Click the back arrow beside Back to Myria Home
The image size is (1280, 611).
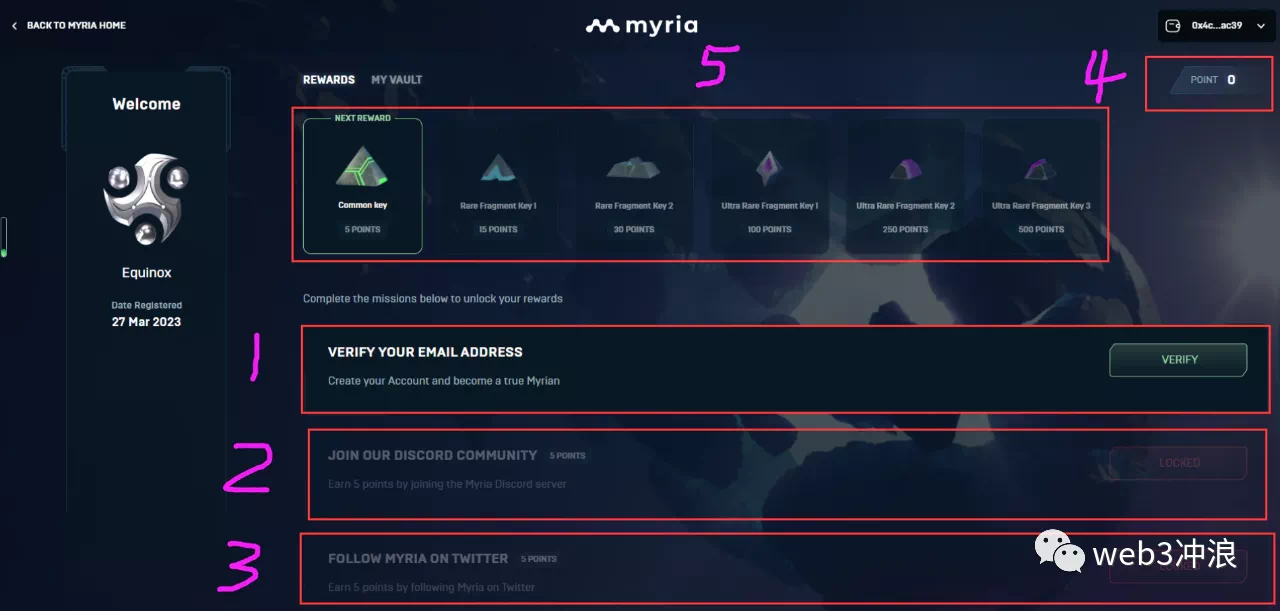(x=14, y=26)
